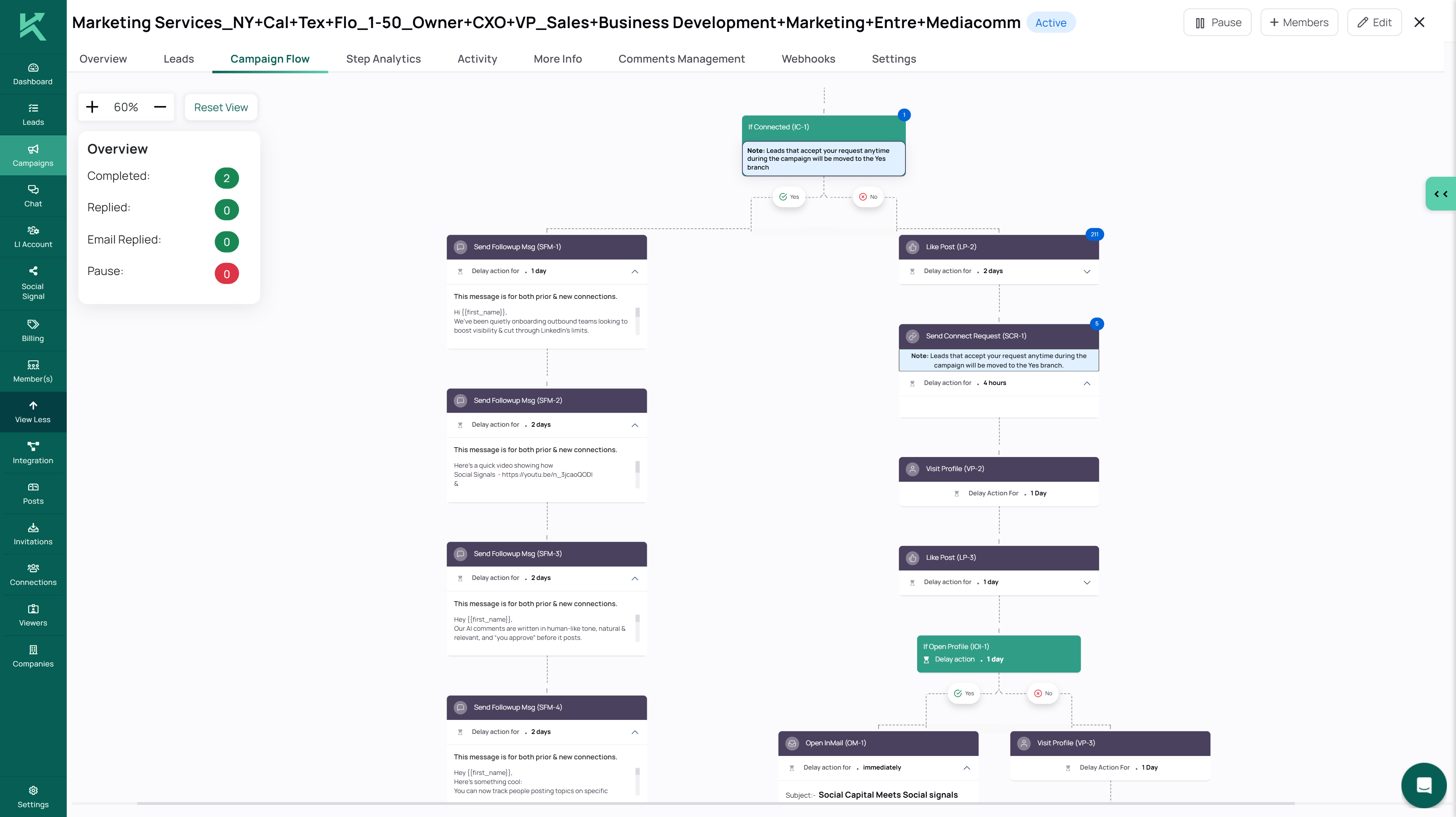Open the Billing section
The width and height of the screenshot is (1456, 817).
(x=32, y=330)
